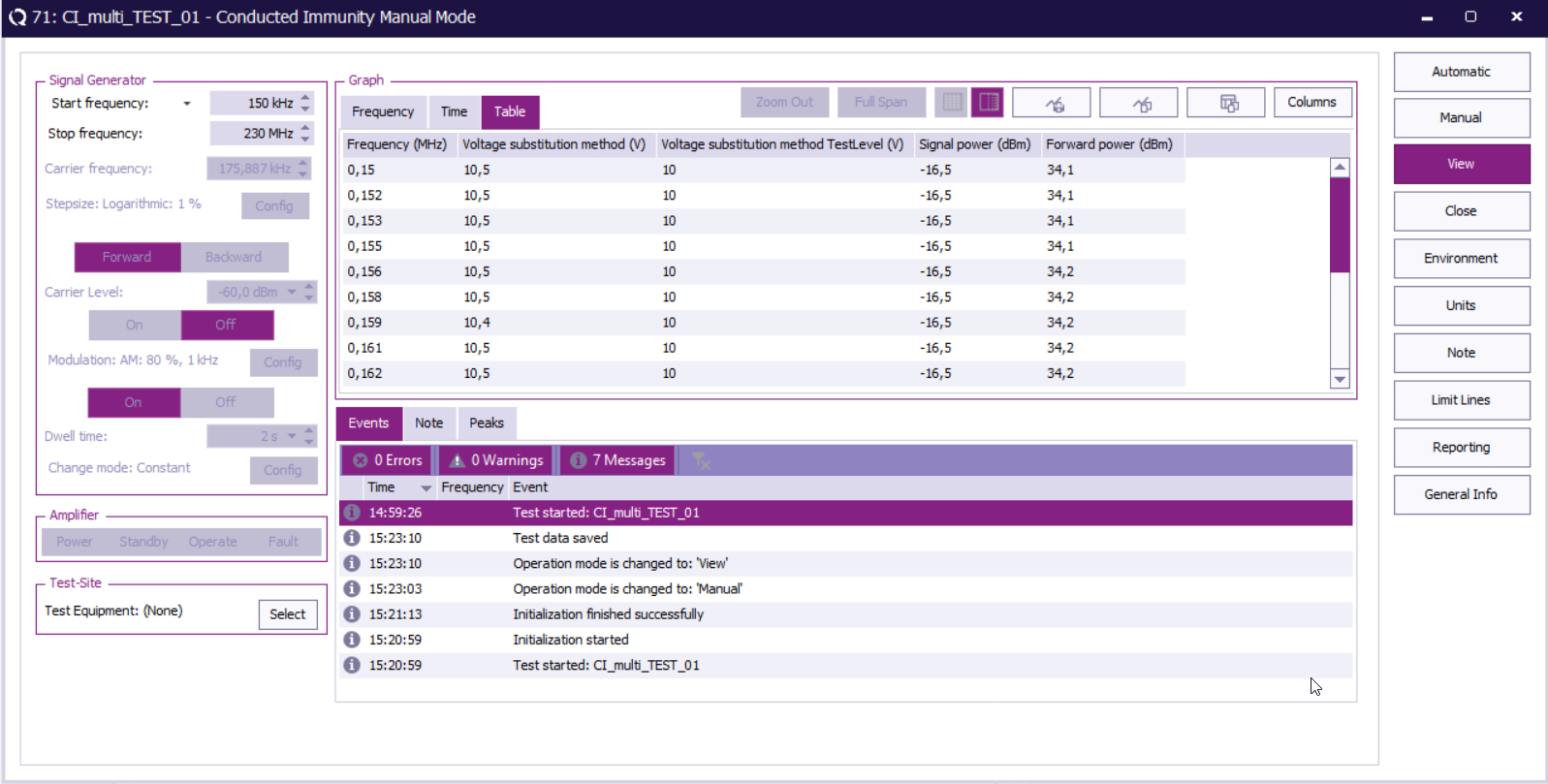The image size is (1548, 784).
Task: Switch graph to Frequency tab
Action: click(x=383, y=111)
